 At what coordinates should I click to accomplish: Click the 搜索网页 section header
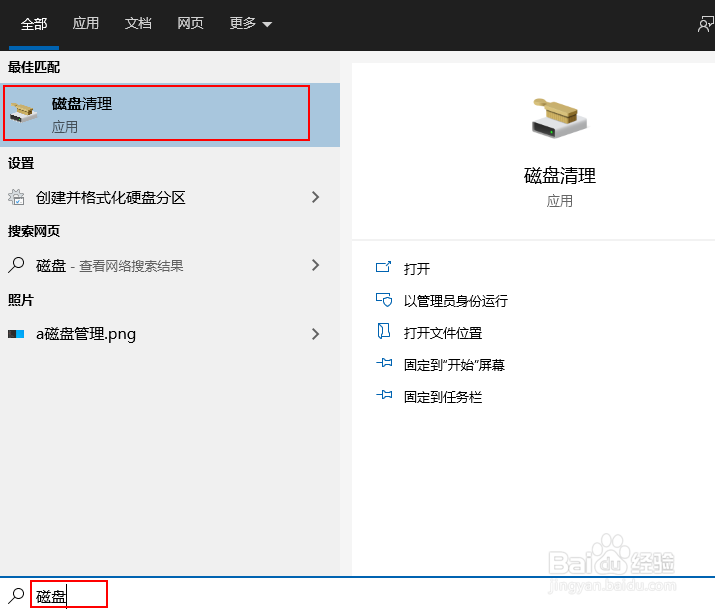click(34, 231)
